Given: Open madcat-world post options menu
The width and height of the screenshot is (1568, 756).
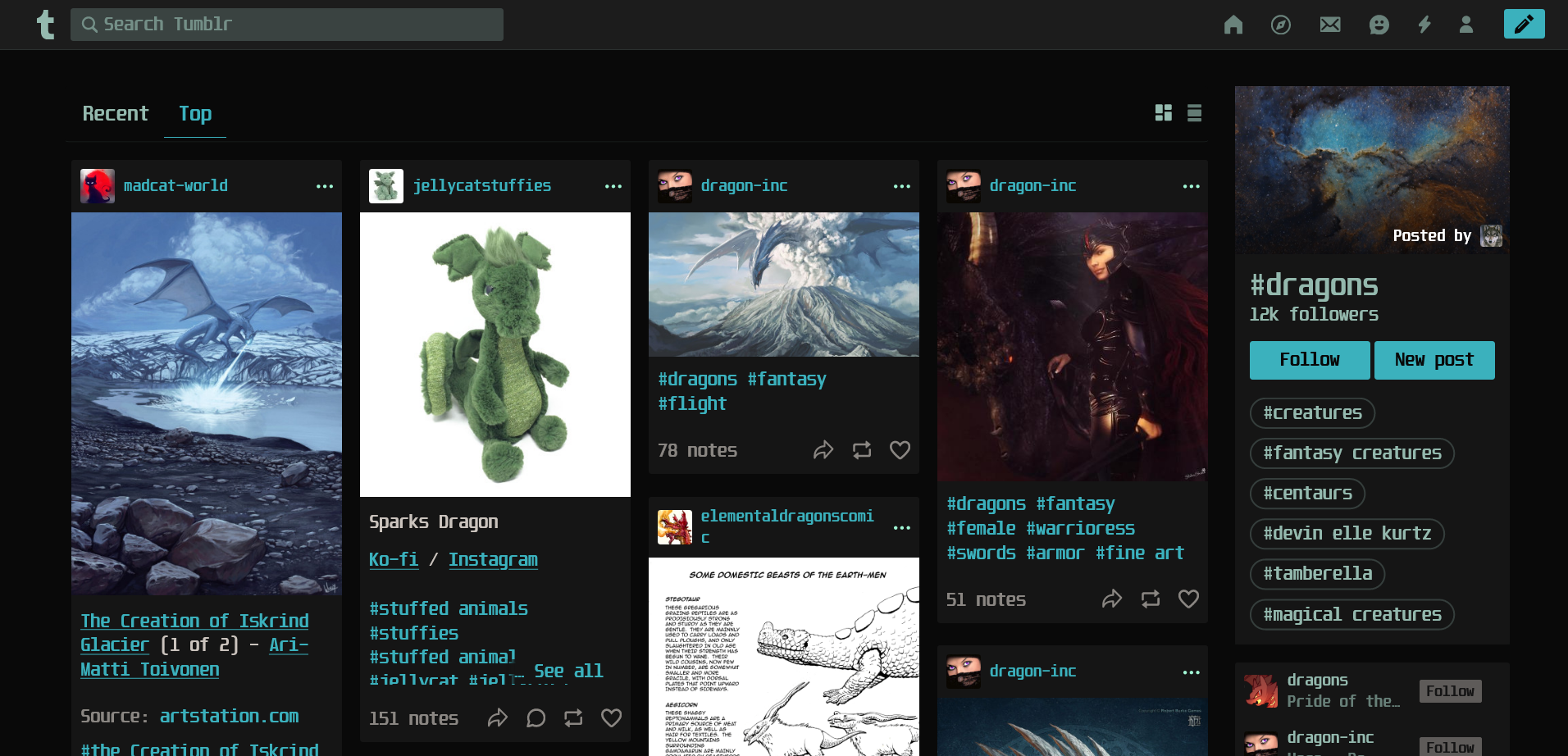Looking at the screenshot, I should click(x=325, y=186).
